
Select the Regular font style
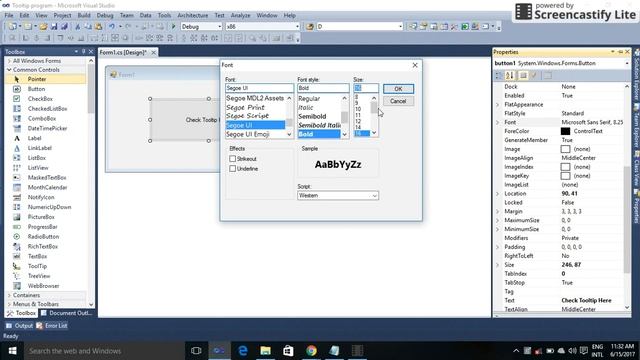(x=309, y=99)
